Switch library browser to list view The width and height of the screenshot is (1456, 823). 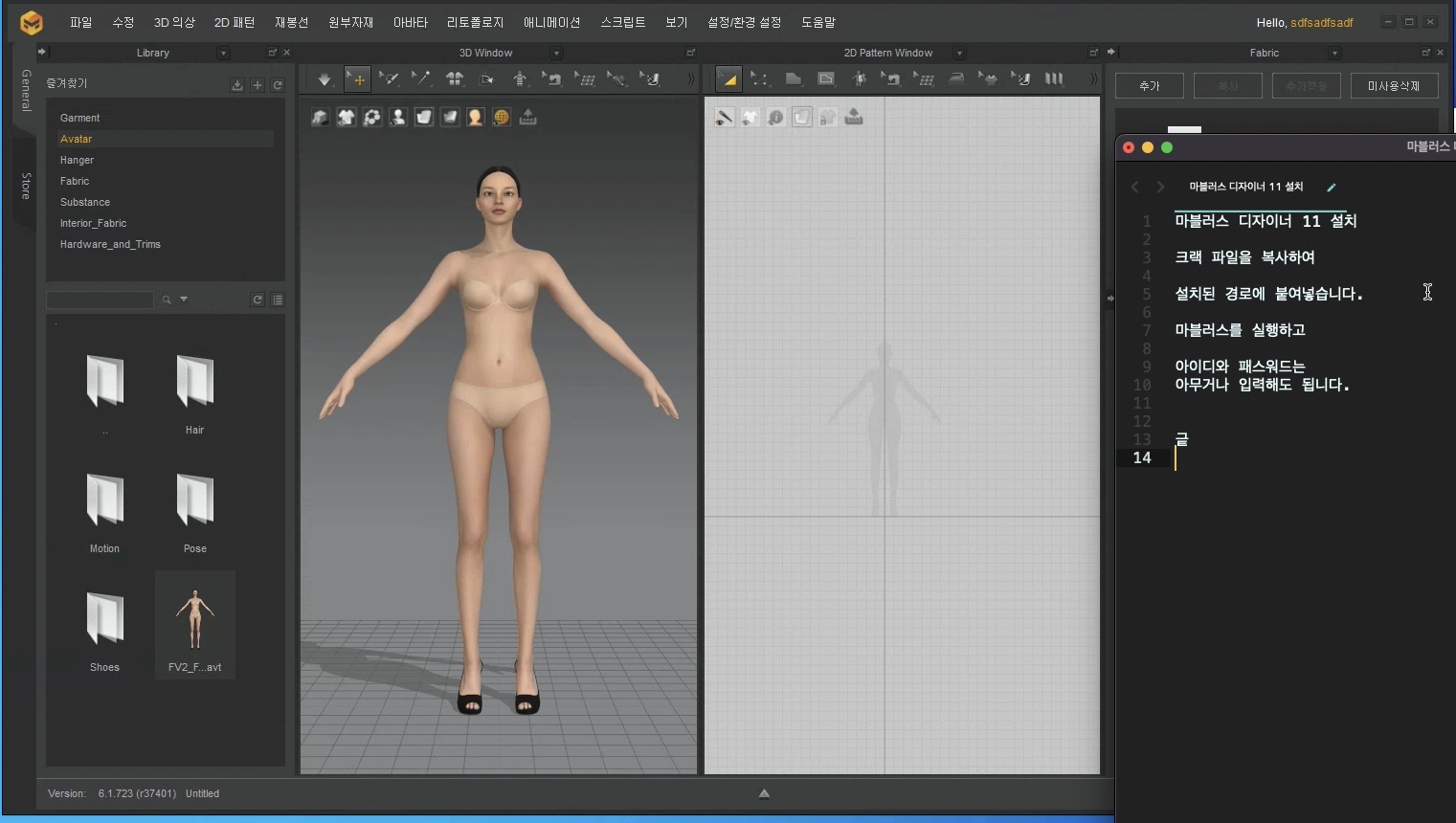[x=278, y=300]
